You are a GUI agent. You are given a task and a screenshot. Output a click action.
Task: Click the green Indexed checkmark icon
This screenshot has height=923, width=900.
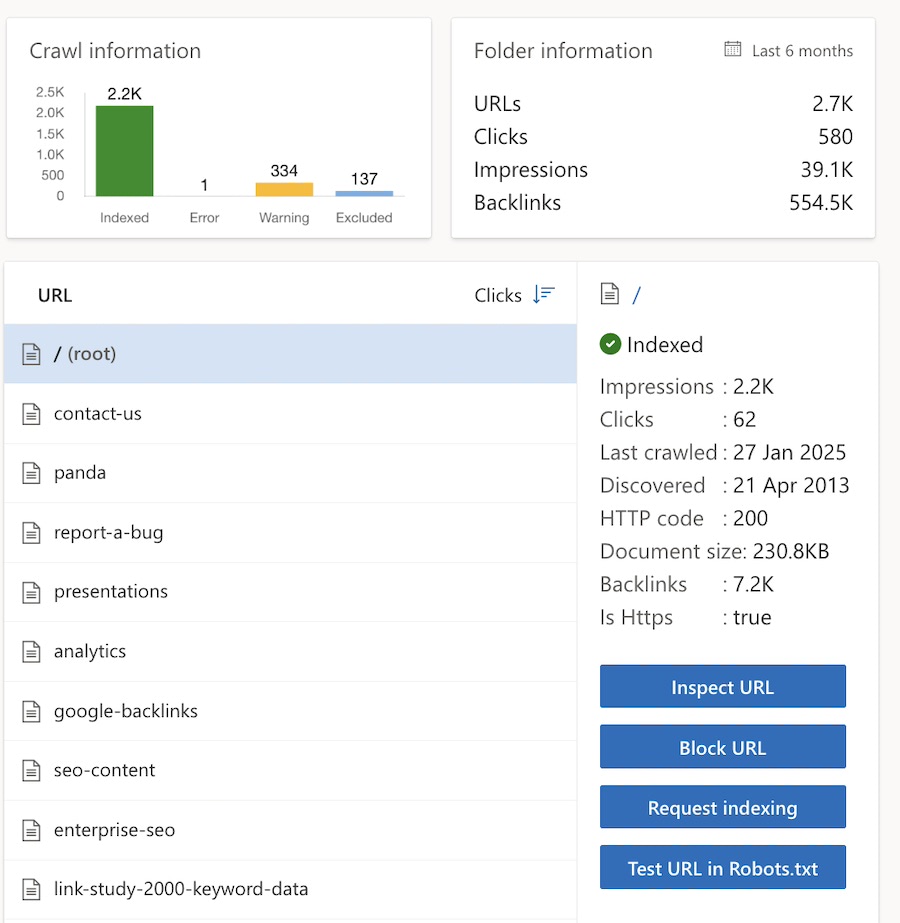pyautogui.click(x=610, y=344)
